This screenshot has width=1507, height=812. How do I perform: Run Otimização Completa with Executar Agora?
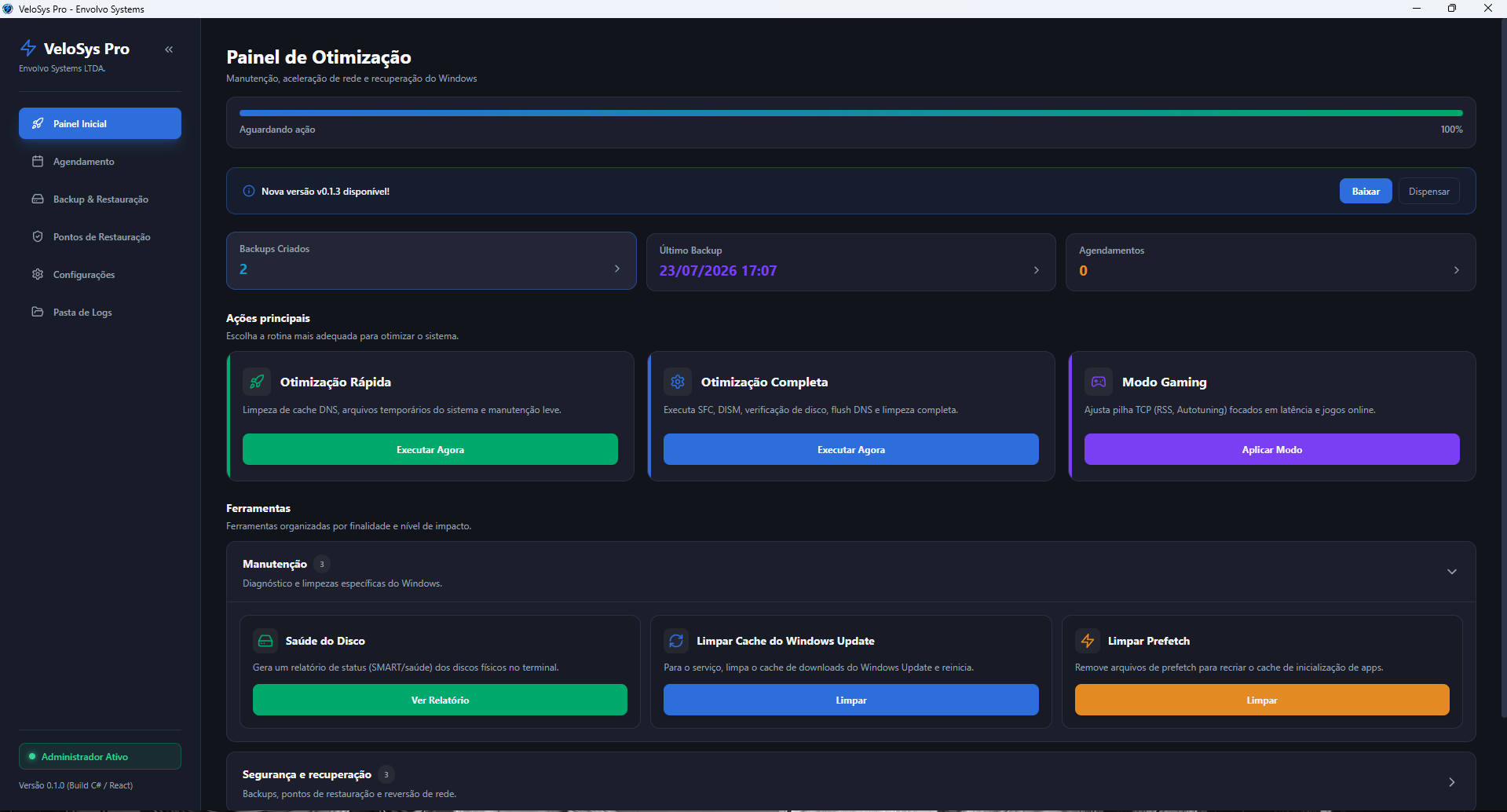851,449
